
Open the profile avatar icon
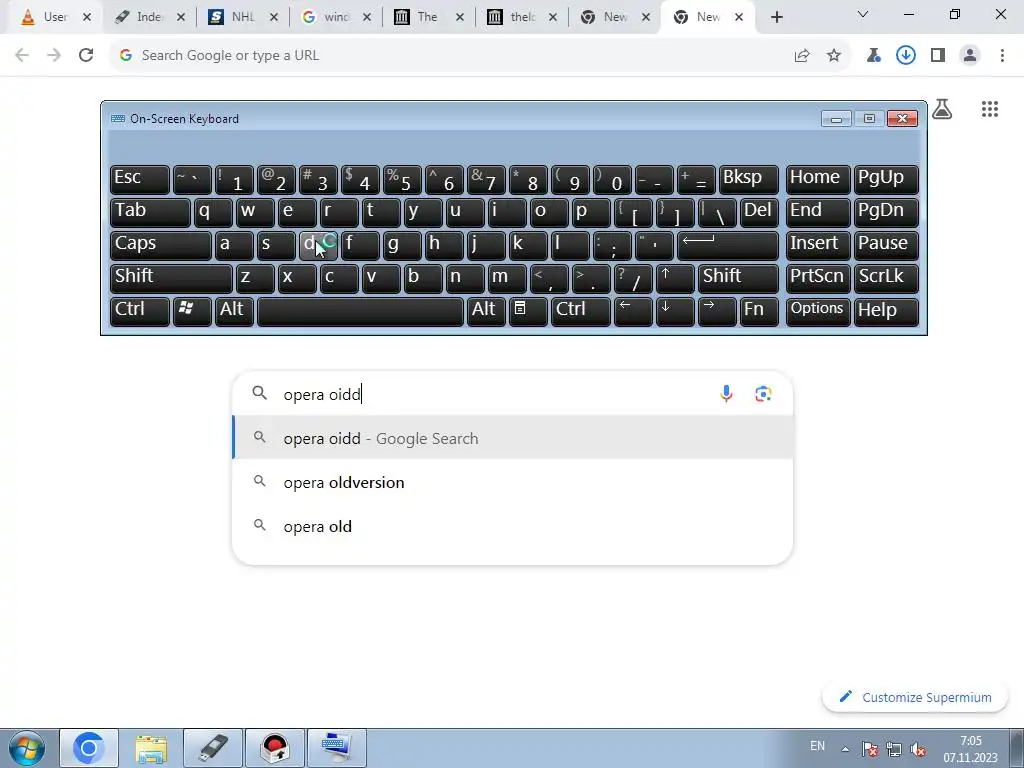point(970,56)
